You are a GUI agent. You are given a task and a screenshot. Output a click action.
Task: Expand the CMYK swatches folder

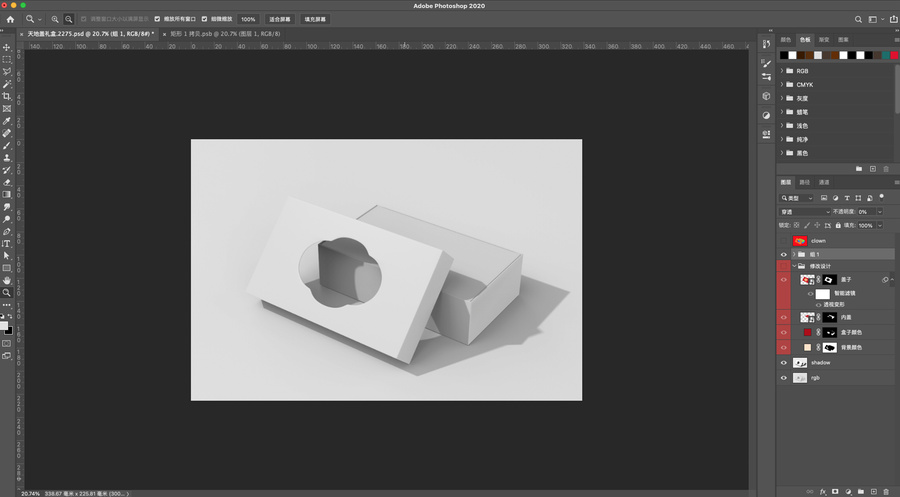click(782, 84)
